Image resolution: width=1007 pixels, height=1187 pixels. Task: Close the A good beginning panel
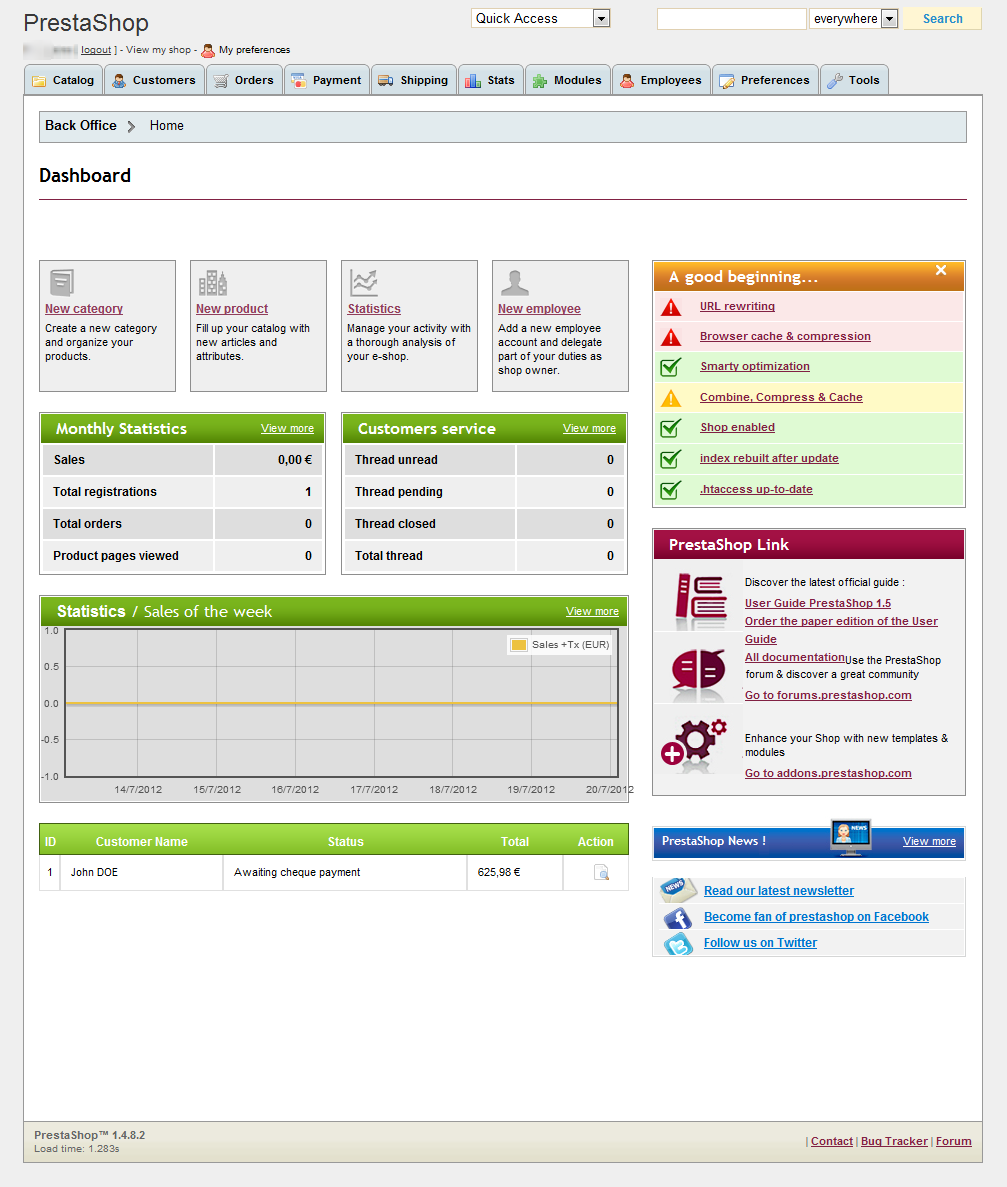941,270
